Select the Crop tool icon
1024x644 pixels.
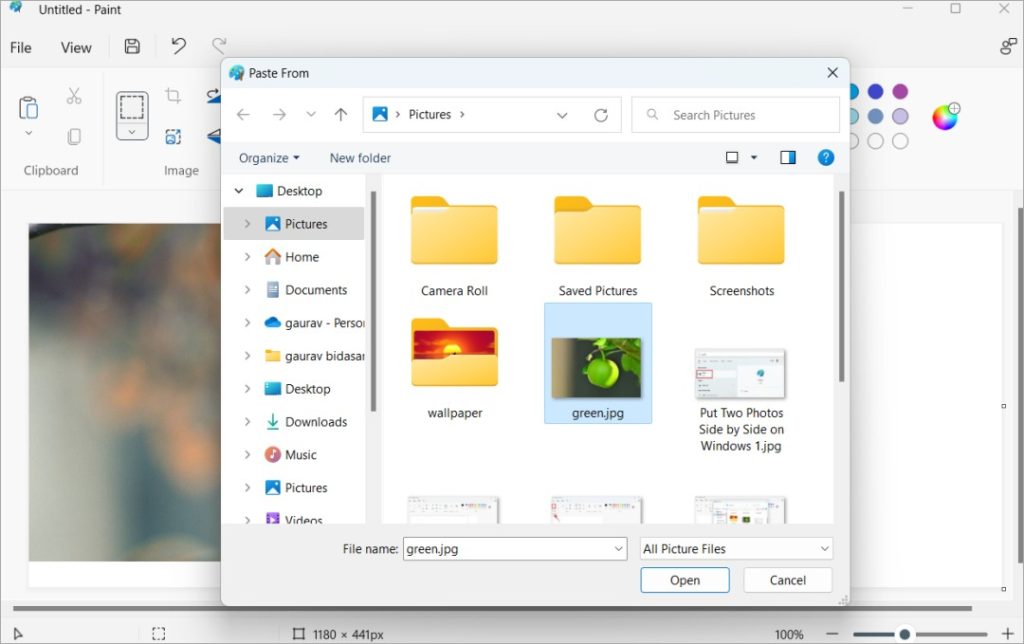coord(173,96)
